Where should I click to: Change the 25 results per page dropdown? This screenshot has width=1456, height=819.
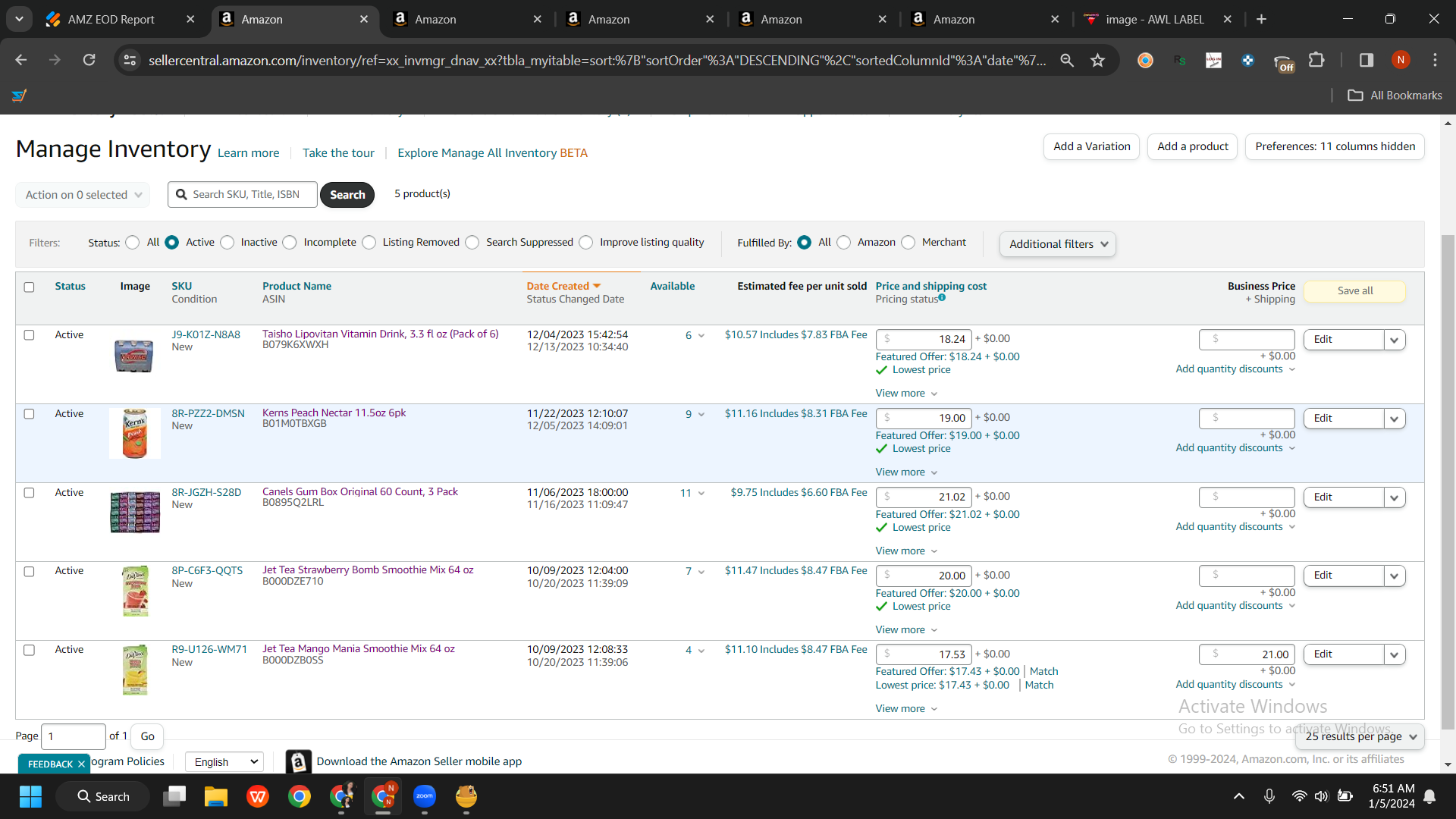(x=1360, y=736)
